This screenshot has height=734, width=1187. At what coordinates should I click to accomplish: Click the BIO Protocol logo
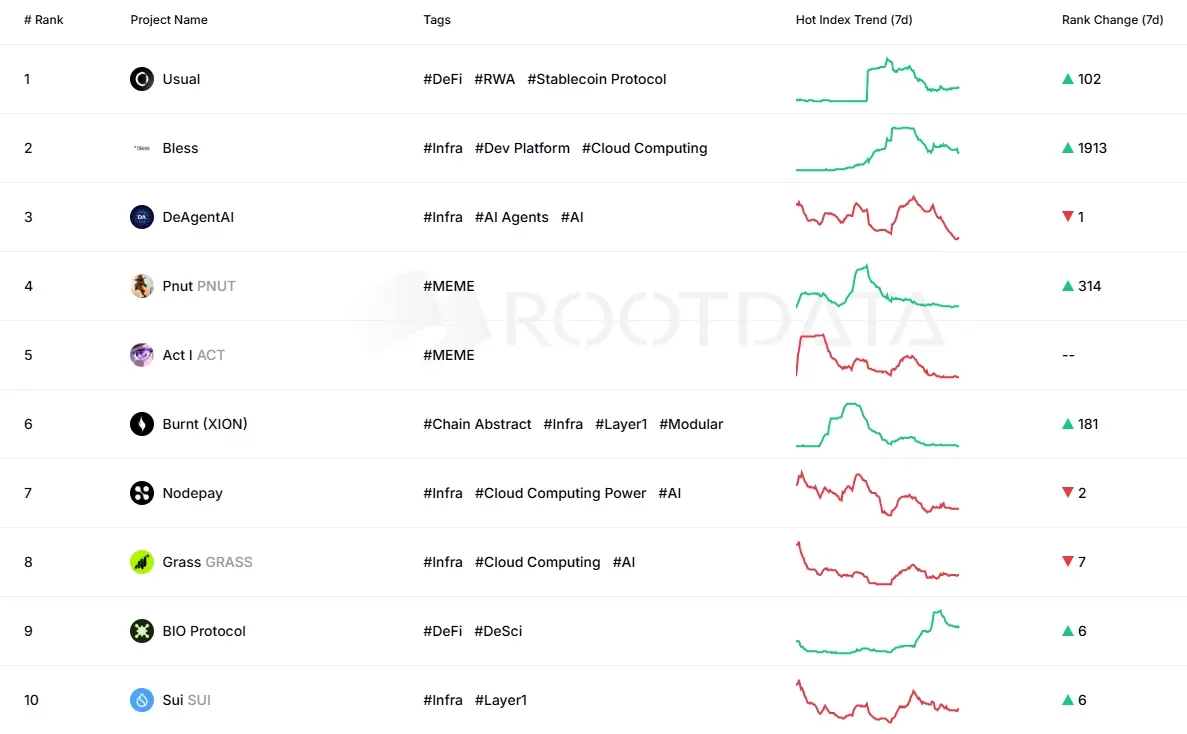[140, 631]
